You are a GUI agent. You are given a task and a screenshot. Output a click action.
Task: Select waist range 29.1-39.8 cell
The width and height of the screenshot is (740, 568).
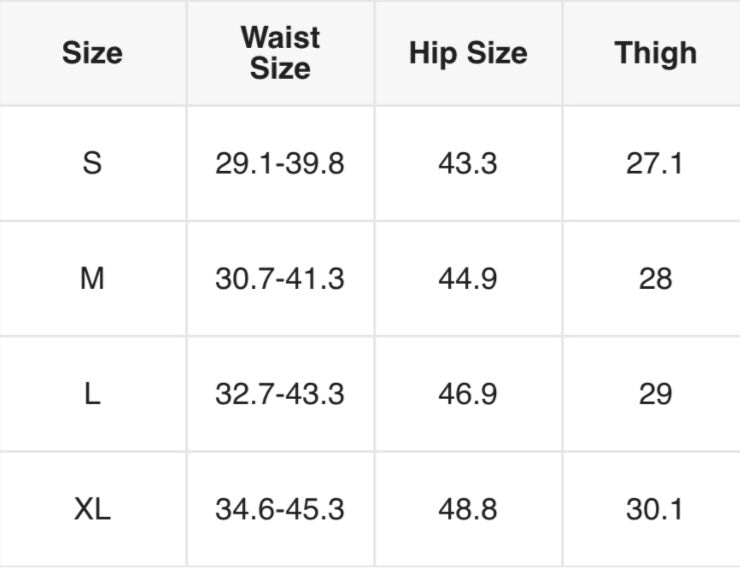coord(280,163)
